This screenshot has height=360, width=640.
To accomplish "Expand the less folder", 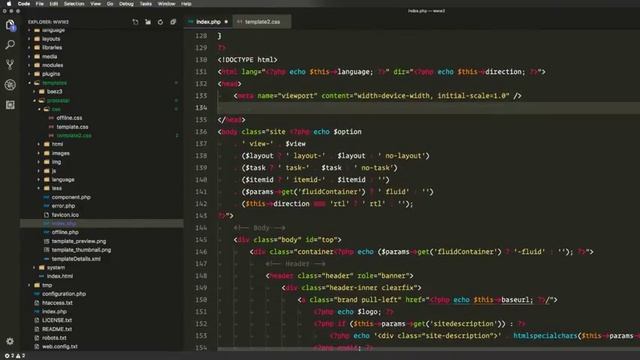I will tap(57, 188).
